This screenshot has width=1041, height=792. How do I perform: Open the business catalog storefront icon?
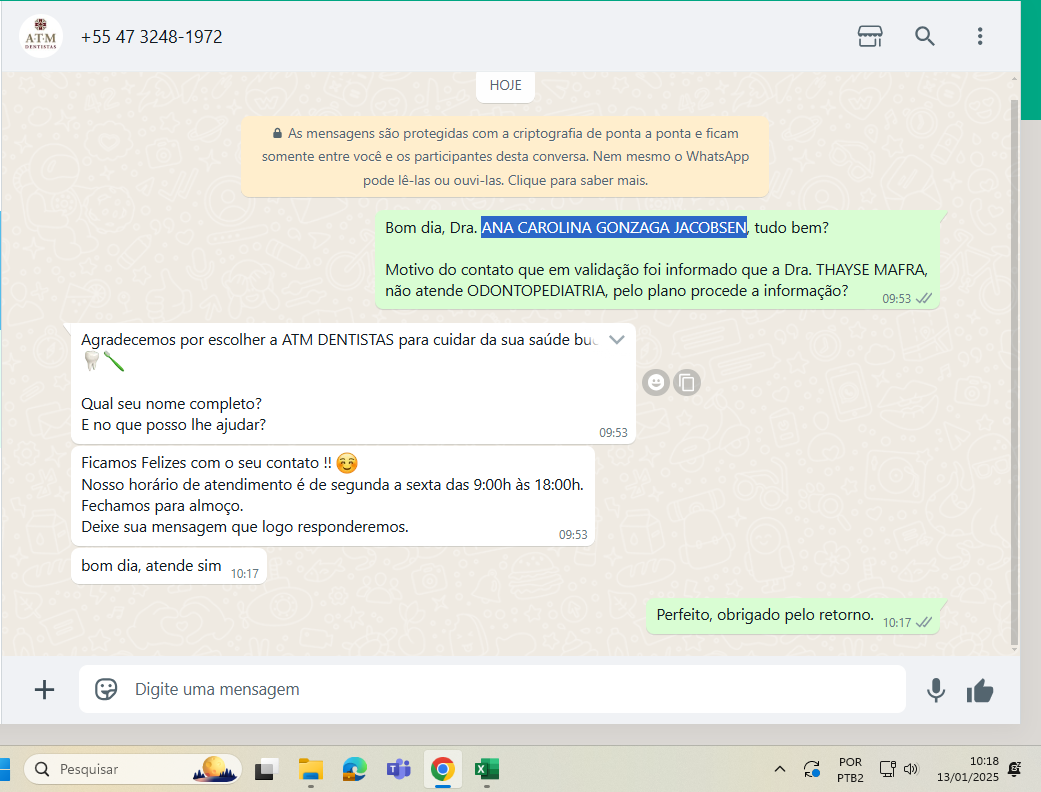pos(870,36)
